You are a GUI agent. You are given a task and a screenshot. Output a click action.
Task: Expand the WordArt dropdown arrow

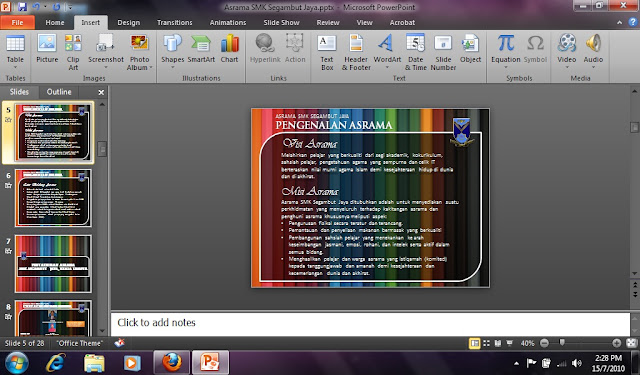[387, 67]
